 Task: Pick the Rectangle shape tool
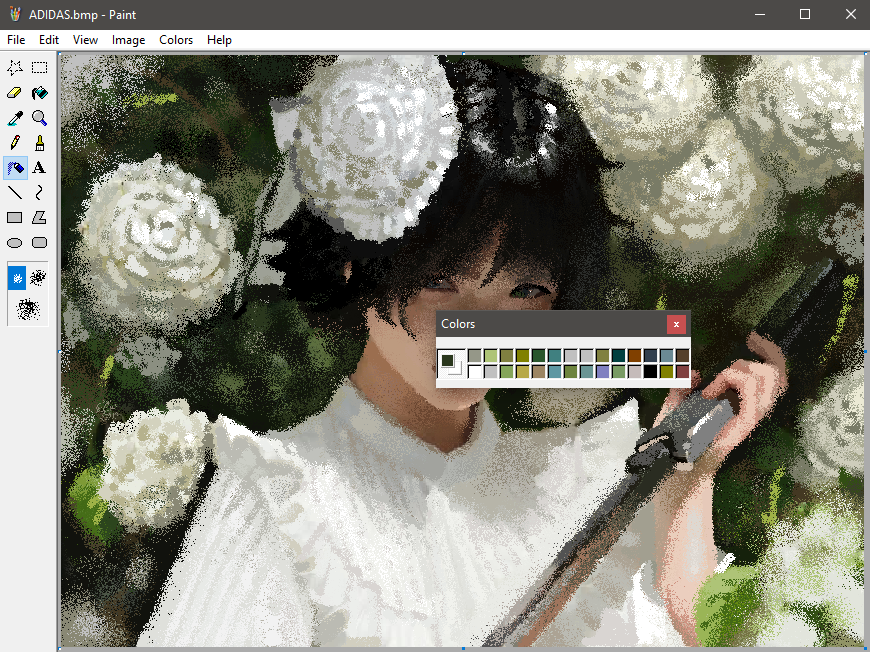point(15,218)
